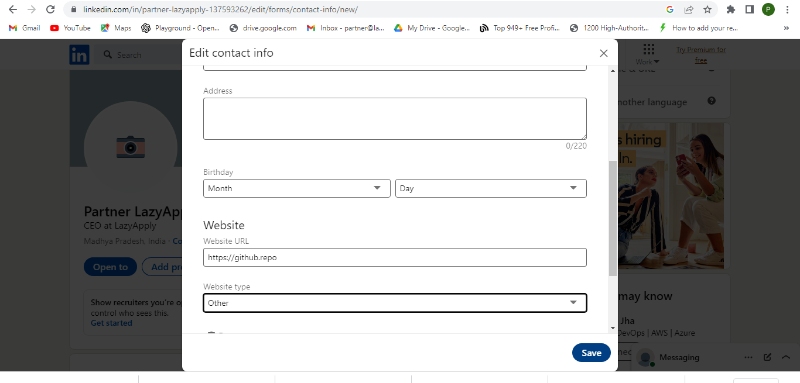
Task: Open Maps bookmark
Action: coord(116,28)
